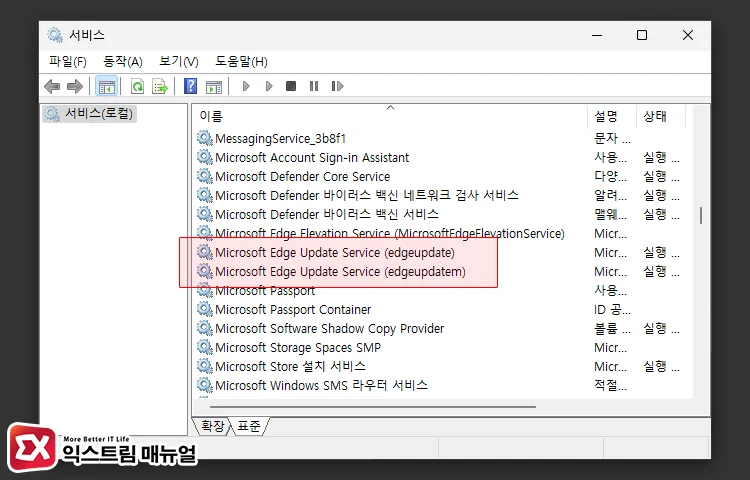Toggle the action pane toolbar icon
This screenshot has height=480, width=750.
tap(214, 87)
